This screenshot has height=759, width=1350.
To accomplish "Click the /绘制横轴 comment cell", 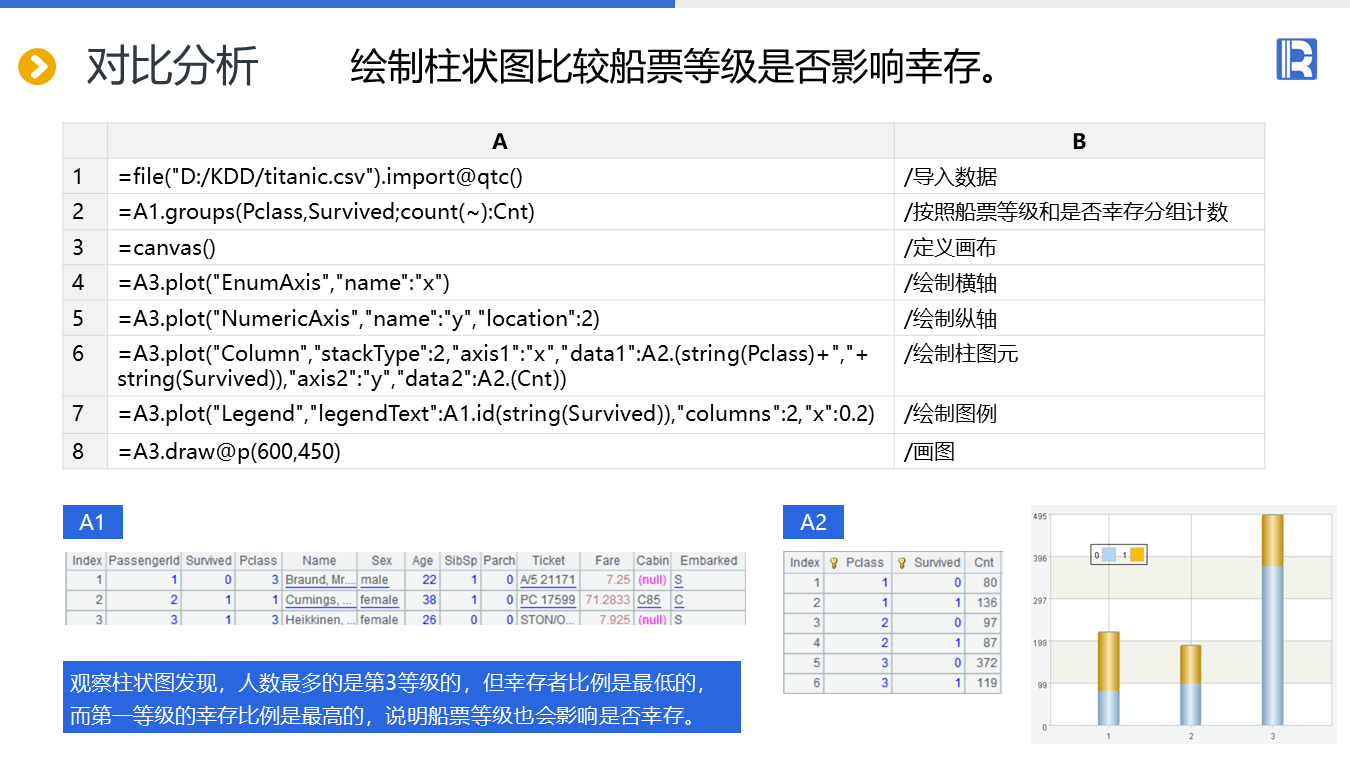I will click(1079, 283).
